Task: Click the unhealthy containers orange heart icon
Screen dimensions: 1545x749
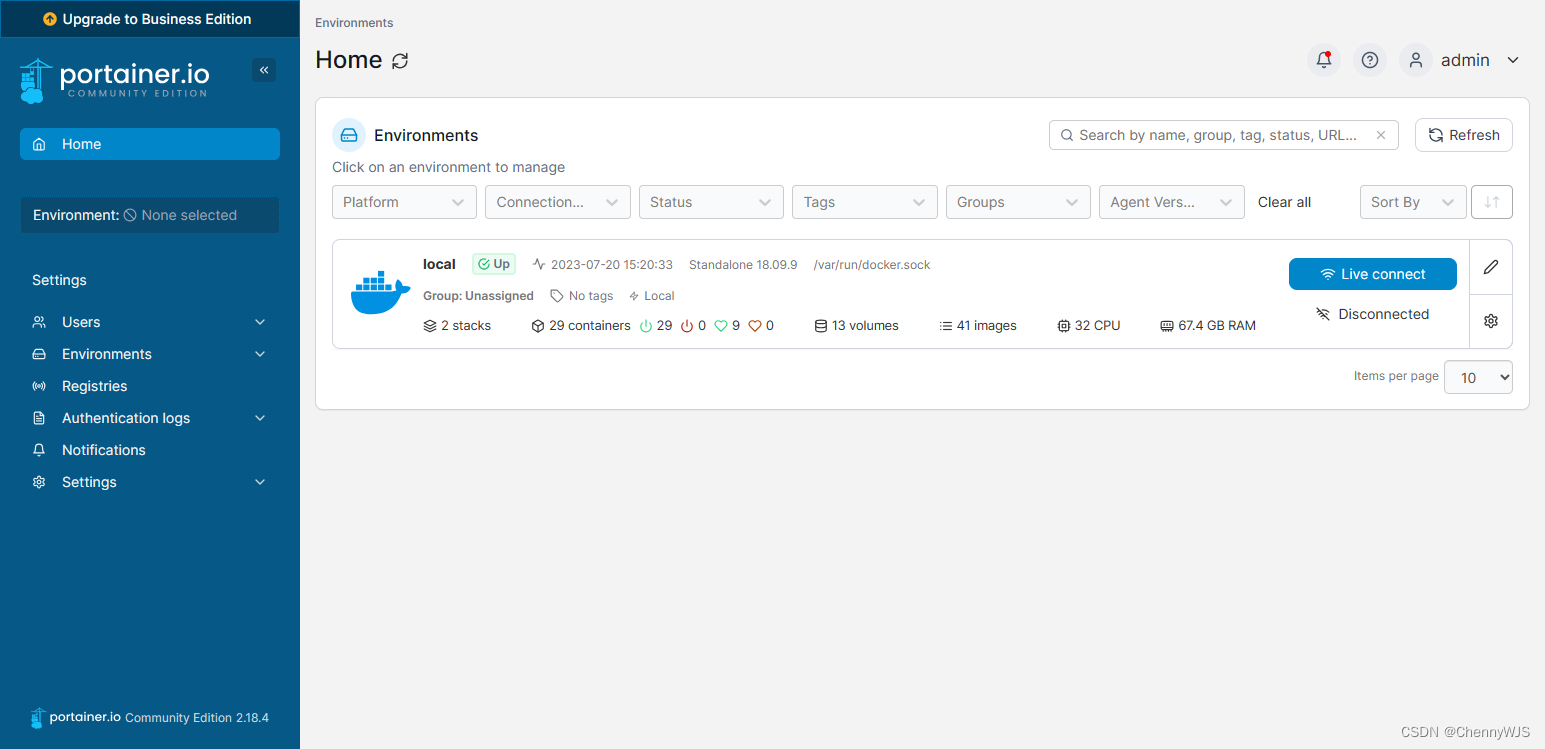Action: tap(755, 326)
